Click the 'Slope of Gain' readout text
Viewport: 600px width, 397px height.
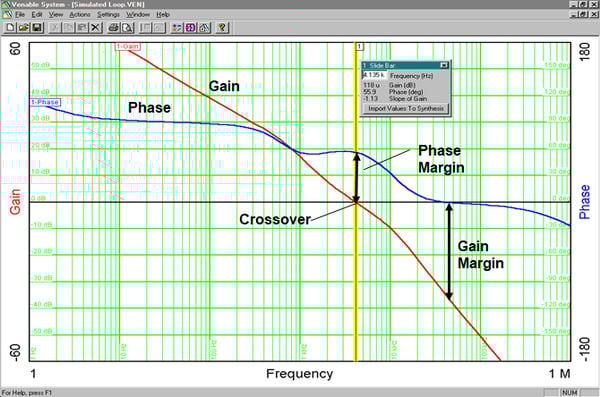[408, 99]
